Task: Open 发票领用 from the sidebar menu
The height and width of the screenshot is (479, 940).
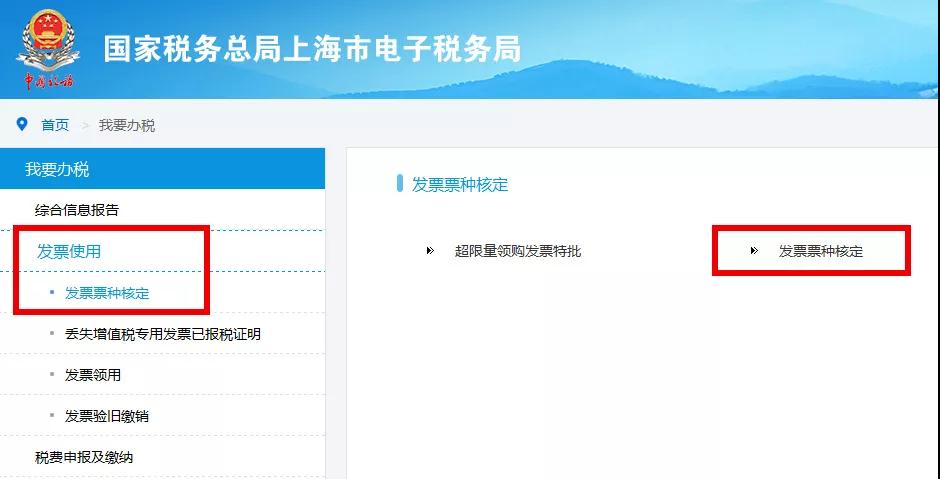Action: point(93,375)
